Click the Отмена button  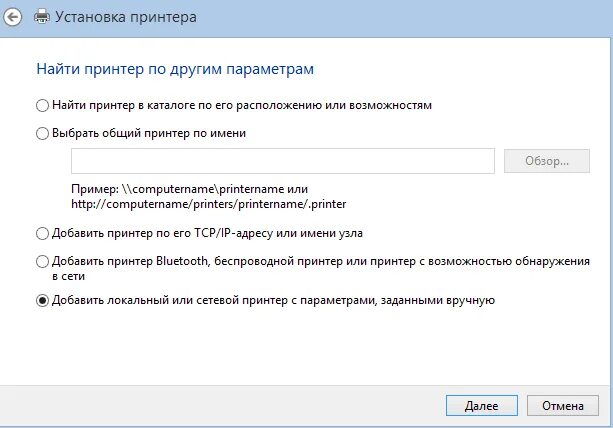(563, 406)
